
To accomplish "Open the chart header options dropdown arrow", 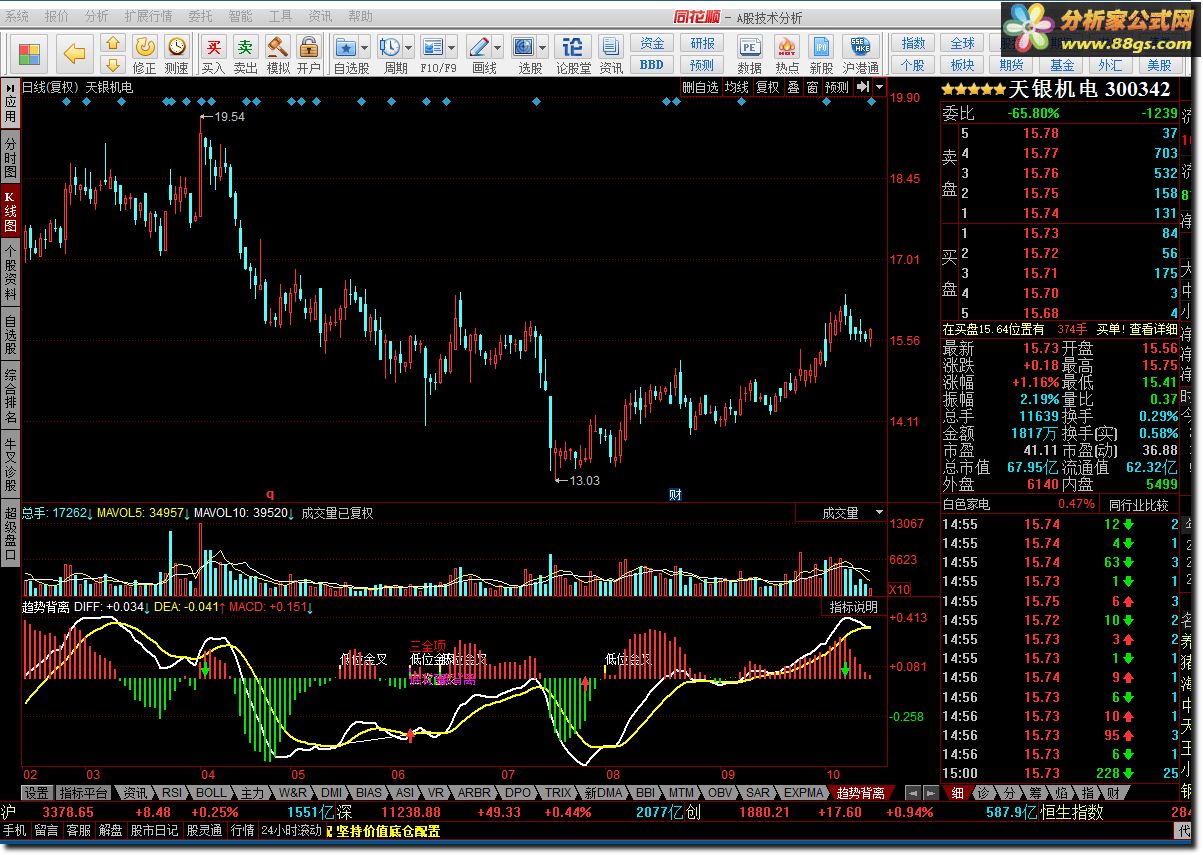I will pyautogui.click(x=879, y=87).
